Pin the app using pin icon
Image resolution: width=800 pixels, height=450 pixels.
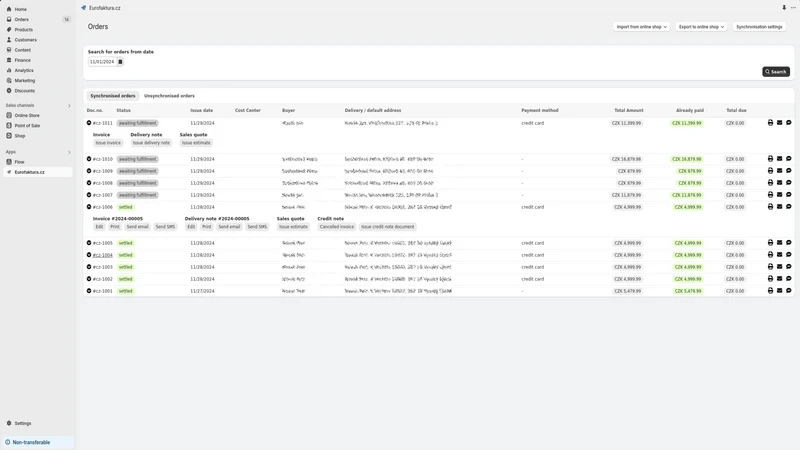tap(784, 8)
